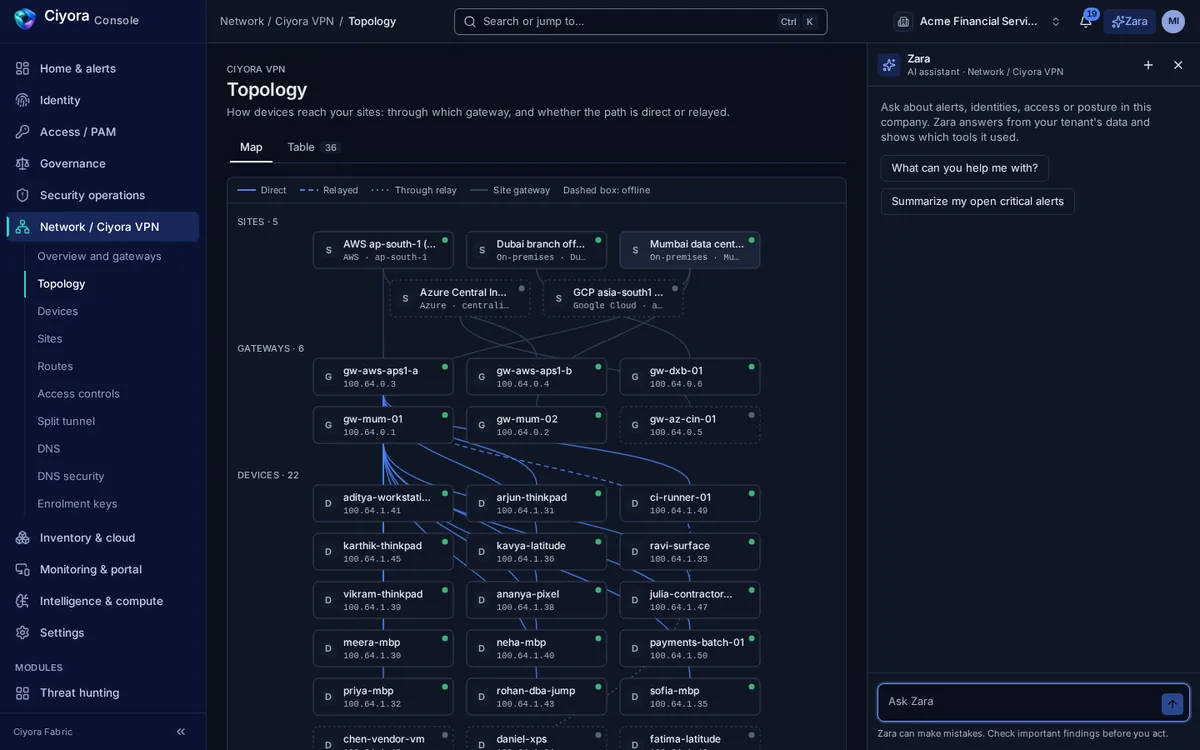Click the Inventory & cloud icon
This screenshot has height=750, width=1200.
point(23,538)
